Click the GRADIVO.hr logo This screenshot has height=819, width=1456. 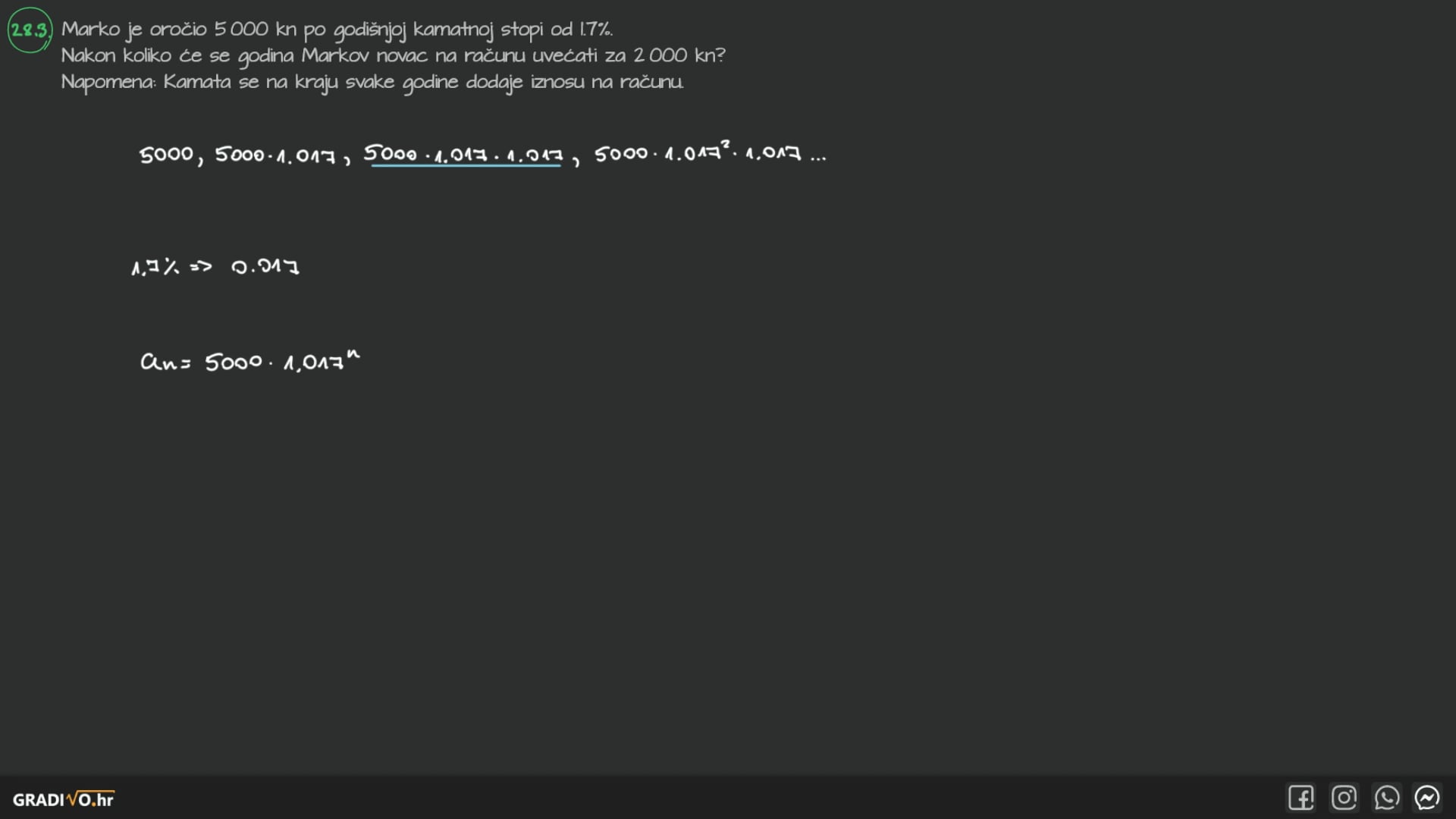[64, 799]
